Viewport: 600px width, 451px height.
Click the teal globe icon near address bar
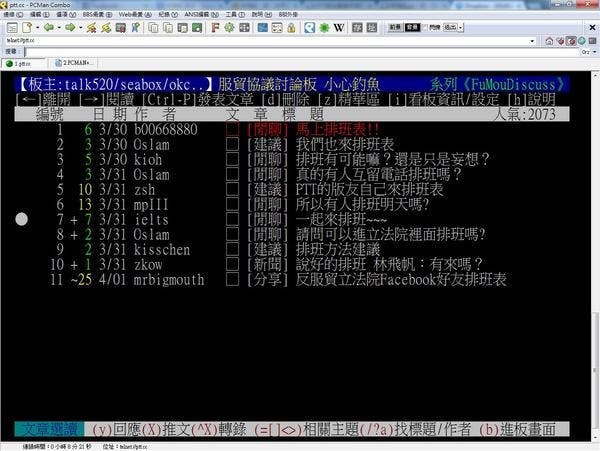(582, 41)
